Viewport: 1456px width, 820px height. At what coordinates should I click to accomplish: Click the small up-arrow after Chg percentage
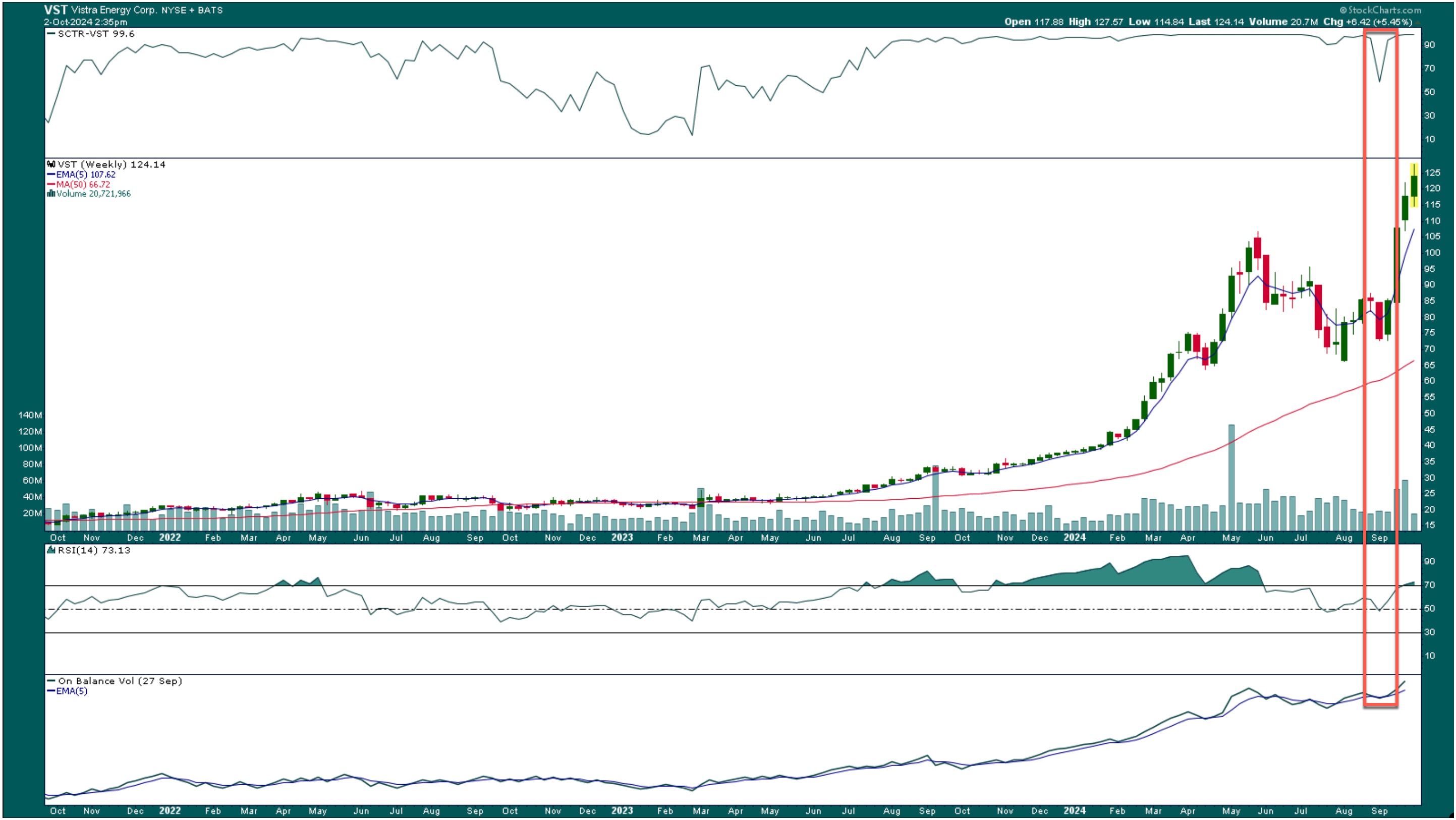click(x=1418, y=22)
